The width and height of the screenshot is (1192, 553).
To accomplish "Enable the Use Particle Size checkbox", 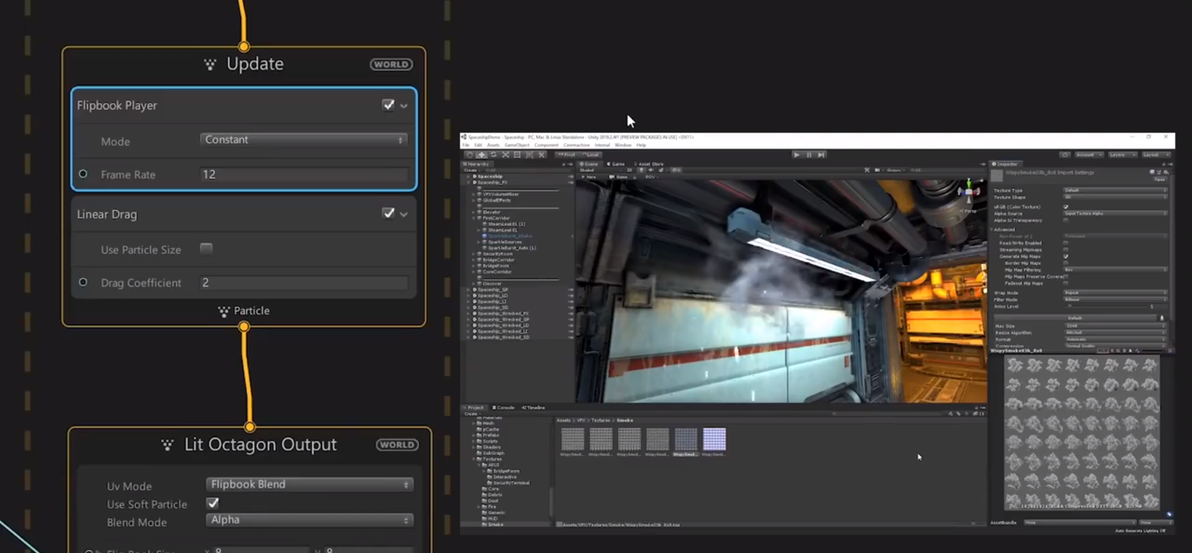I will pos(206,248).
